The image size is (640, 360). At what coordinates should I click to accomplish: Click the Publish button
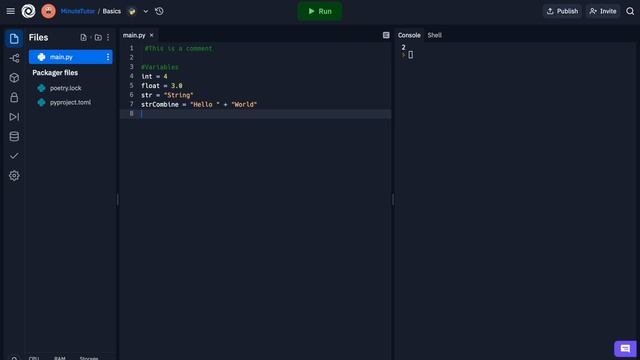pyautogui.click(x=562, y=11)
